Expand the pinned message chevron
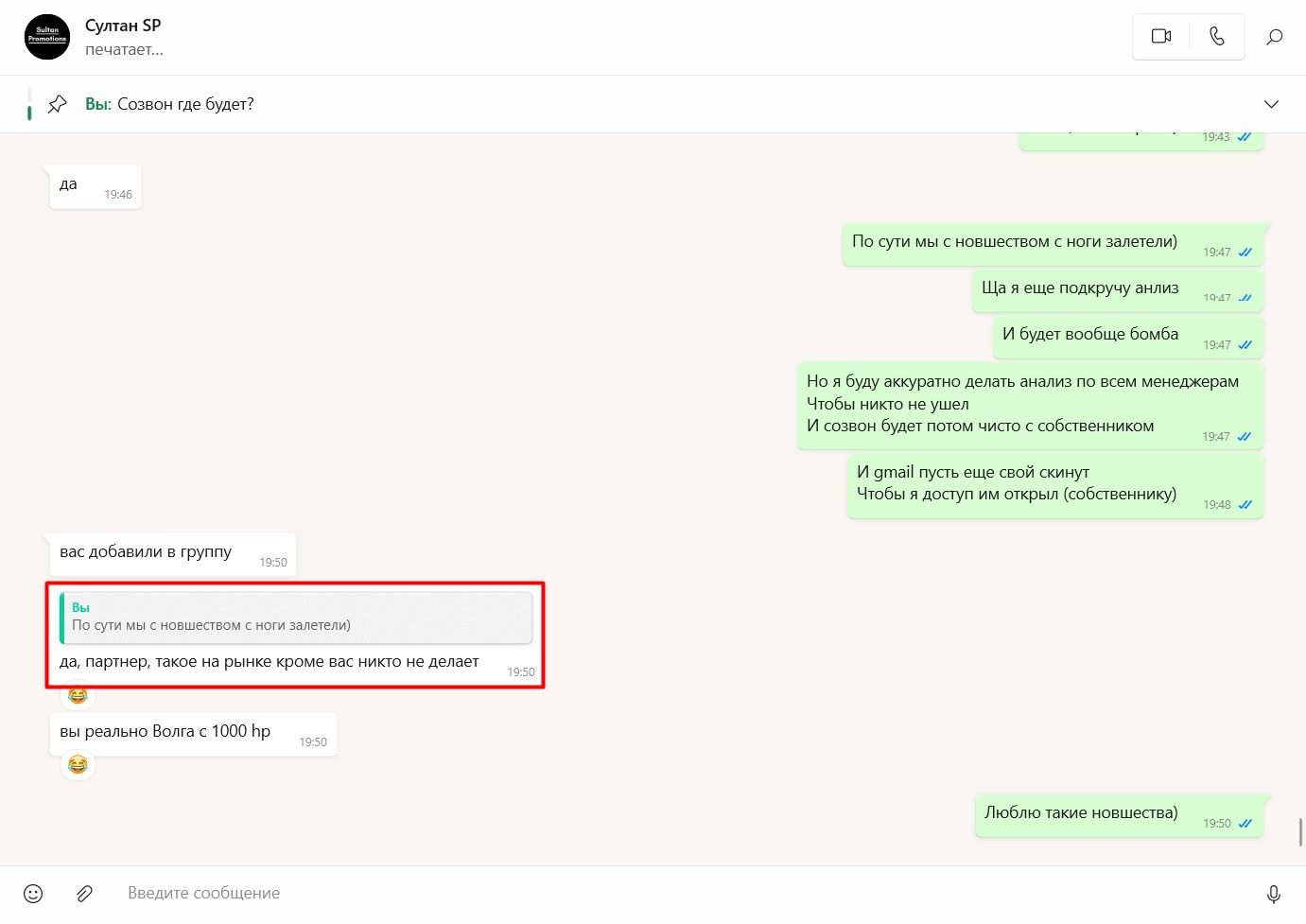The image size is (1306, 924). [x=1271, y=104]
